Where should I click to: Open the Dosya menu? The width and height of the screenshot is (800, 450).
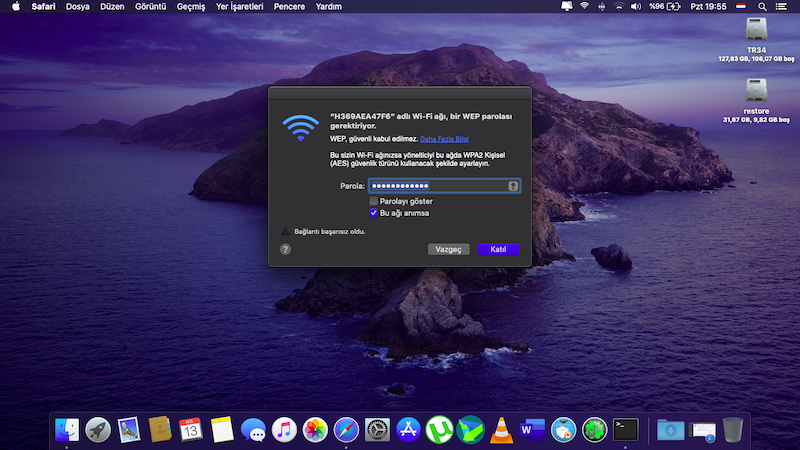(77, 6)
